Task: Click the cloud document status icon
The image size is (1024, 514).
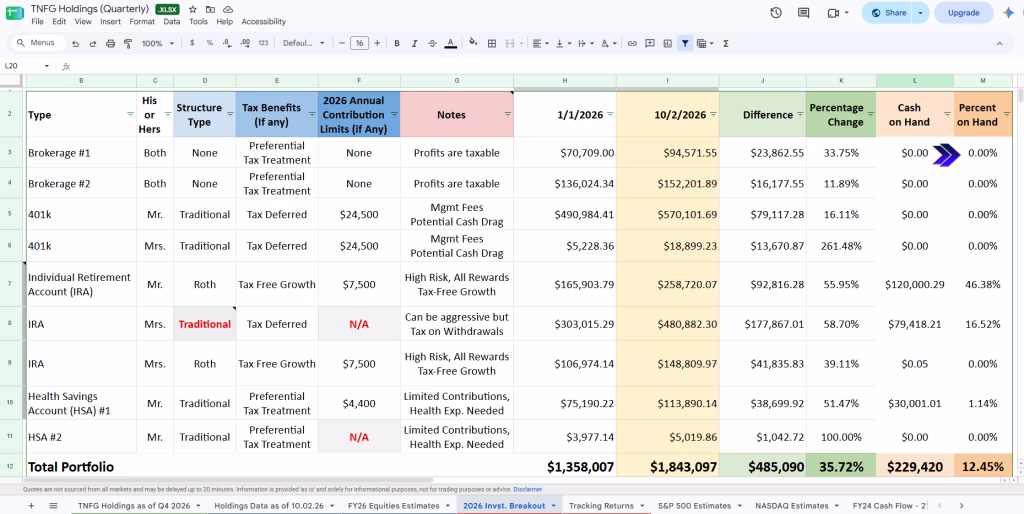Action: coord(228,10)
